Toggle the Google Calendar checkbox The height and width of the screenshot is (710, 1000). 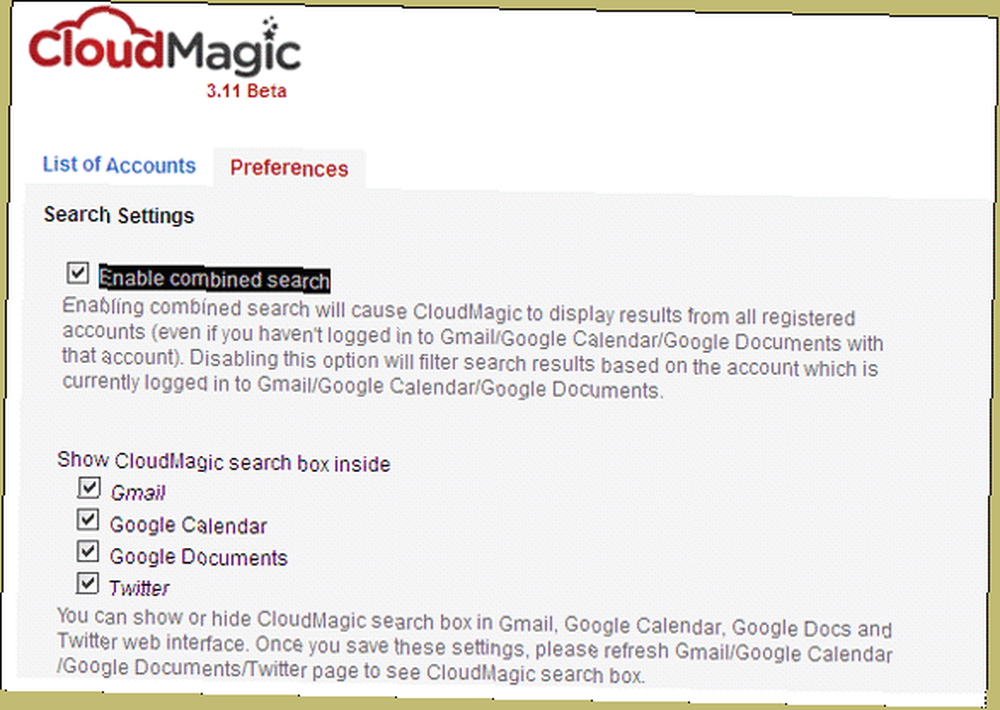pyautogui.click(x=88, y=520)
